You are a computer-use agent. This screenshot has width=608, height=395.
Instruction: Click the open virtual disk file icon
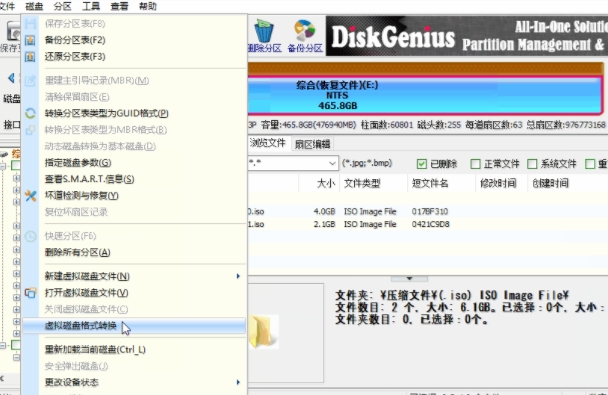click(30, 293)
